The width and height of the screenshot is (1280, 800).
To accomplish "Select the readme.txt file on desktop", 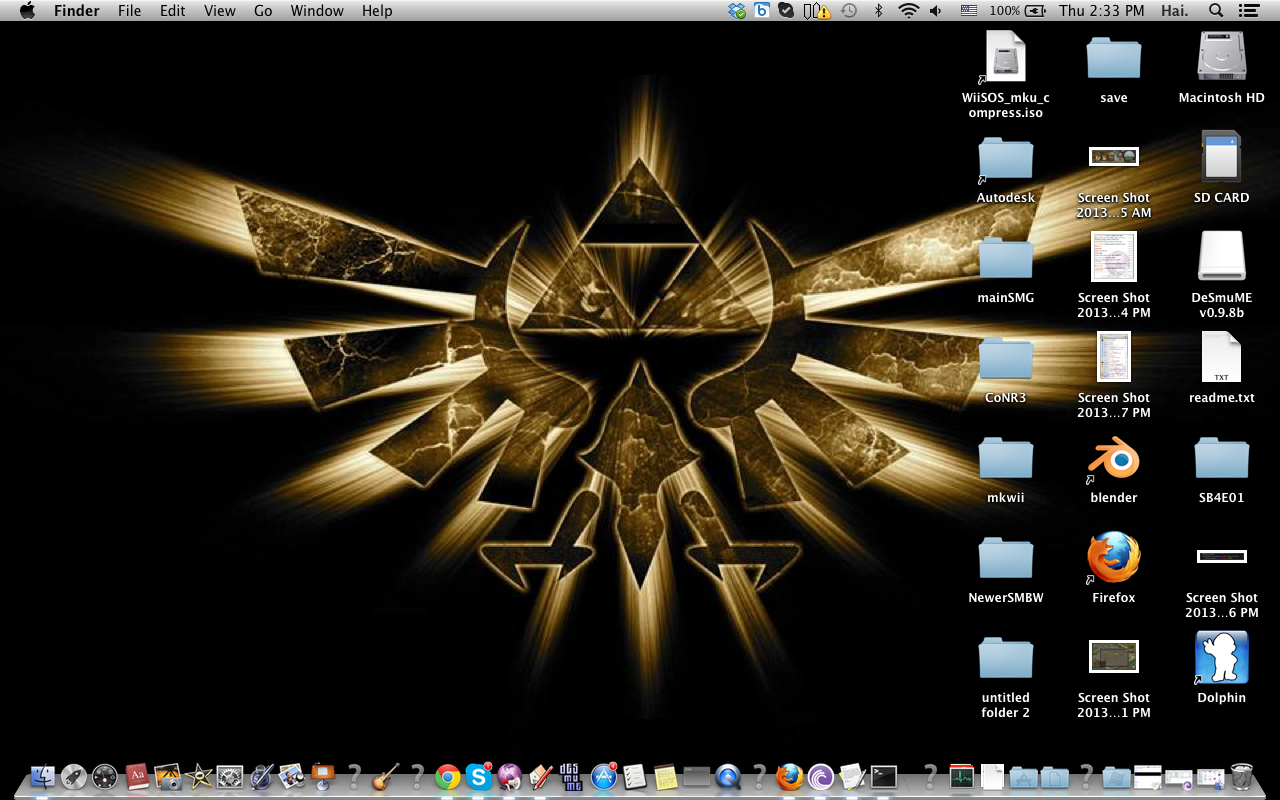I will 1221,358.
